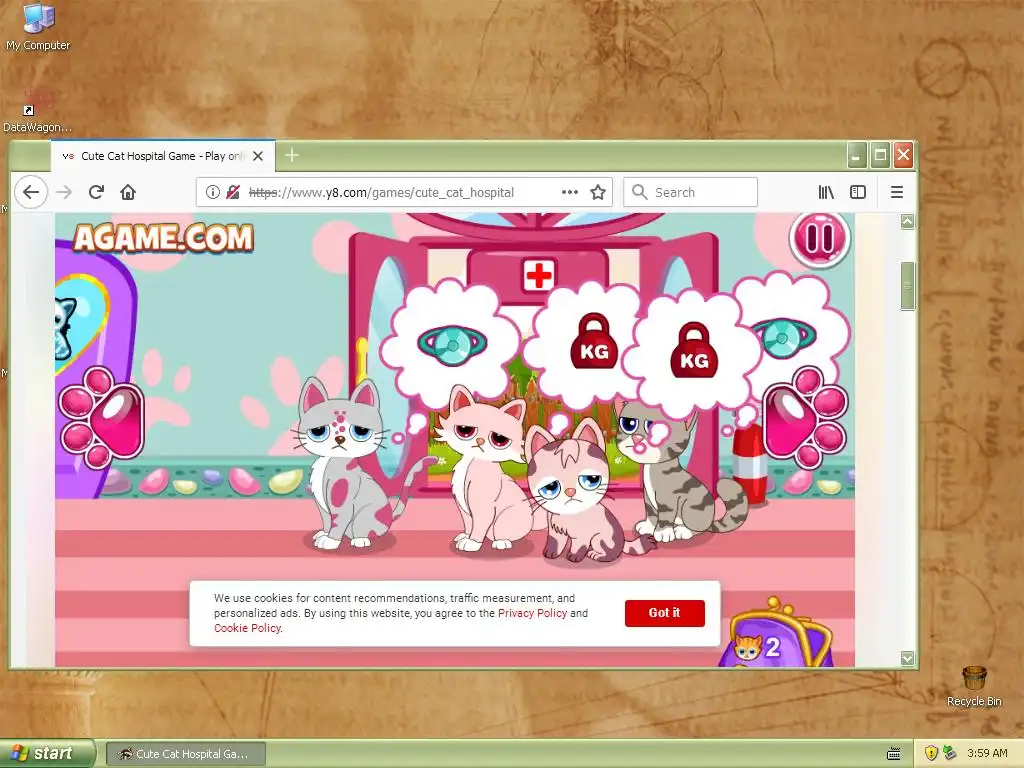Click page scrollbar down arrow
Image resolution: width=1024 pixels, height=768 pixels.
click(x=907, y=658)
